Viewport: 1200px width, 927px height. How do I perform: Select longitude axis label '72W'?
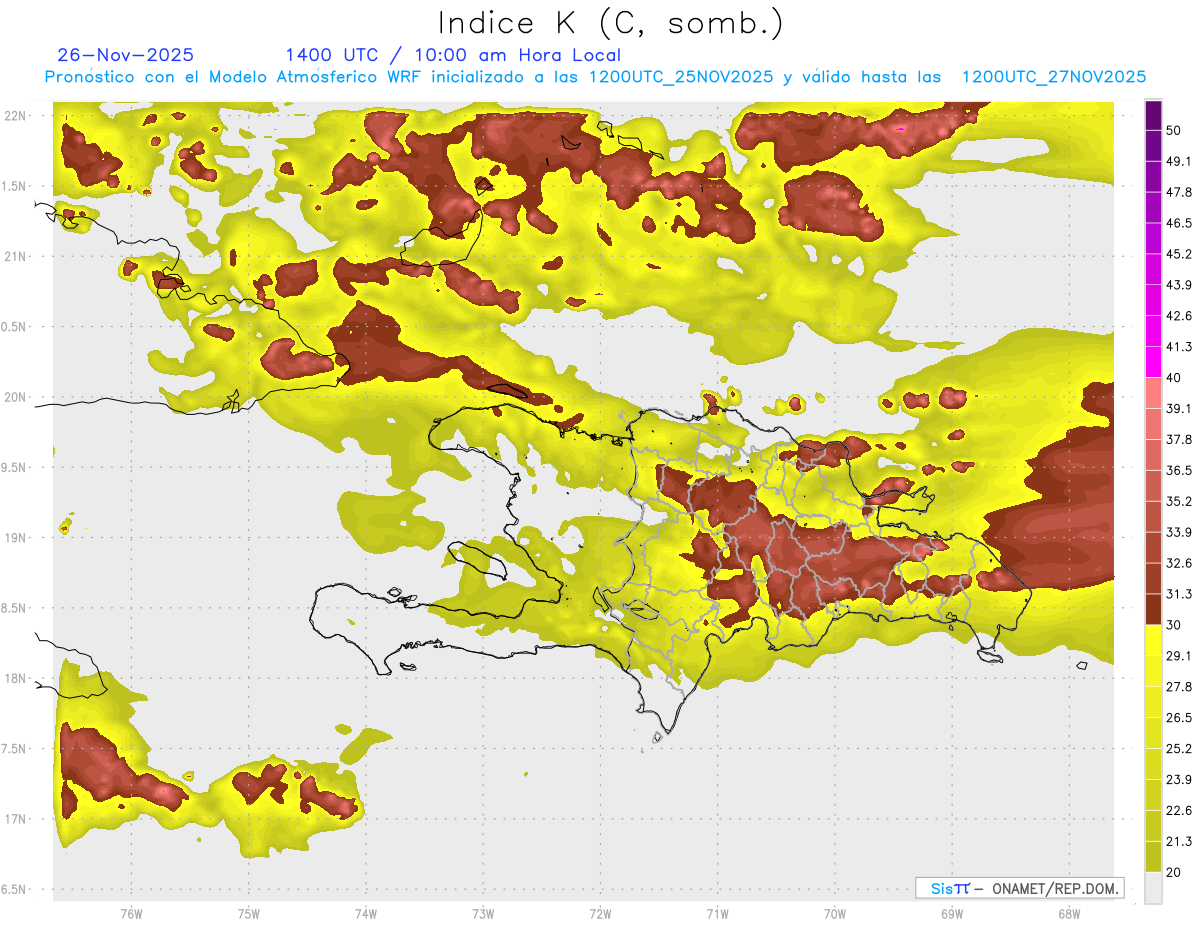[600, 914]
